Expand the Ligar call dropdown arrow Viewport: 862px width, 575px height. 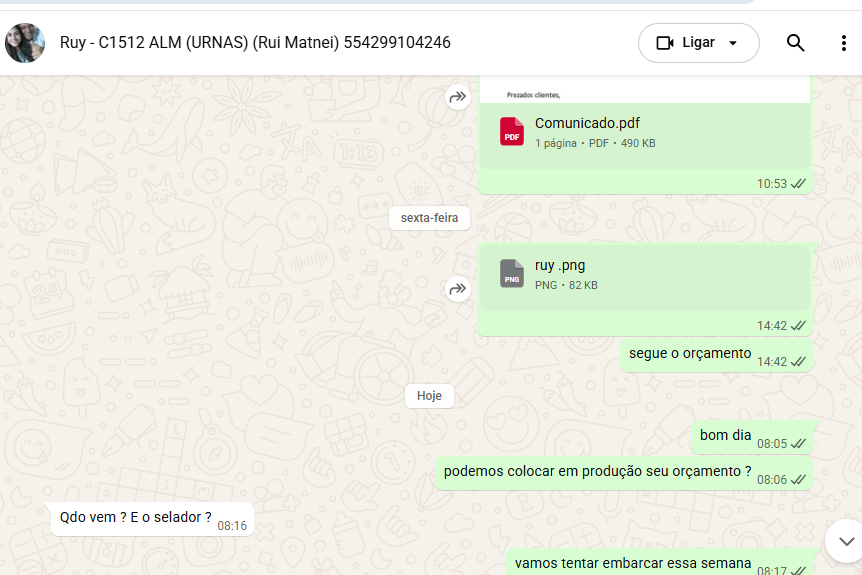tap(733, 43)
